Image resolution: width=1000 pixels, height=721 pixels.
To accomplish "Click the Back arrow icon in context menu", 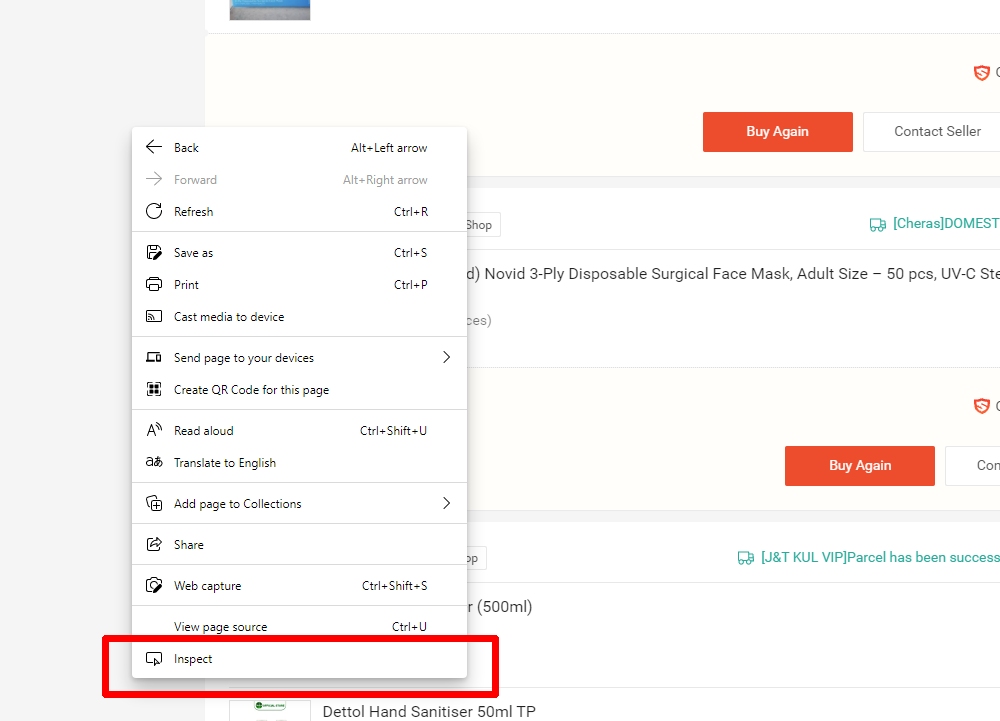I will (154, 148).
